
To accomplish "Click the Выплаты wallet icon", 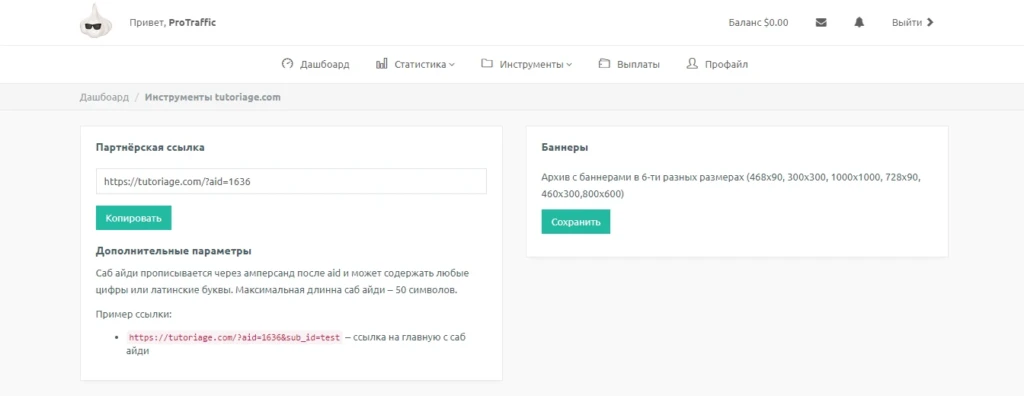I will pyautogui.click(x=604, y=64).
